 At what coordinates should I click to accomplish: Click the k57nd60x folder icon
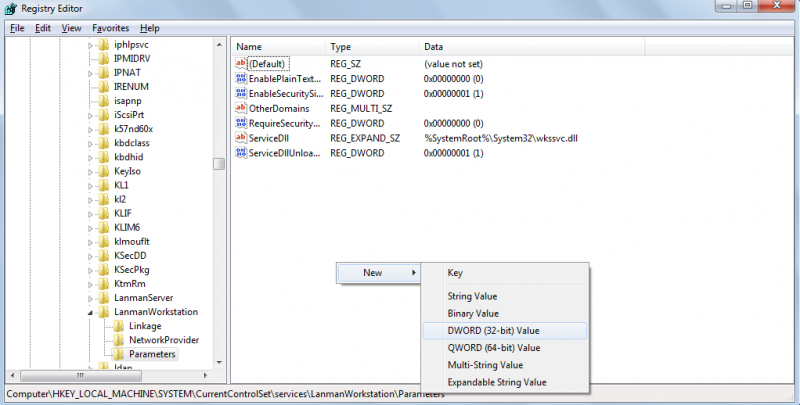(x=104, y=129)
